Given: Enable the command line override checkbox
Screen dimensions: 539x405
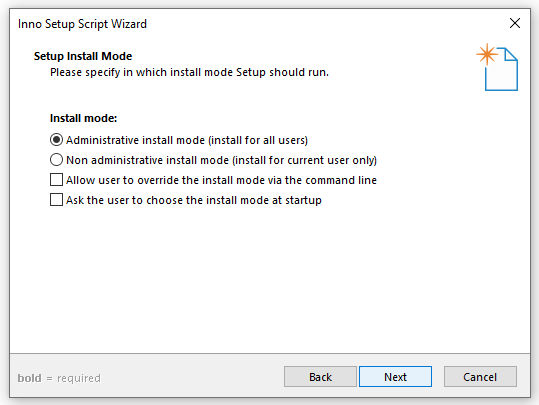Looking at the screenshot, I should point(56,180).
